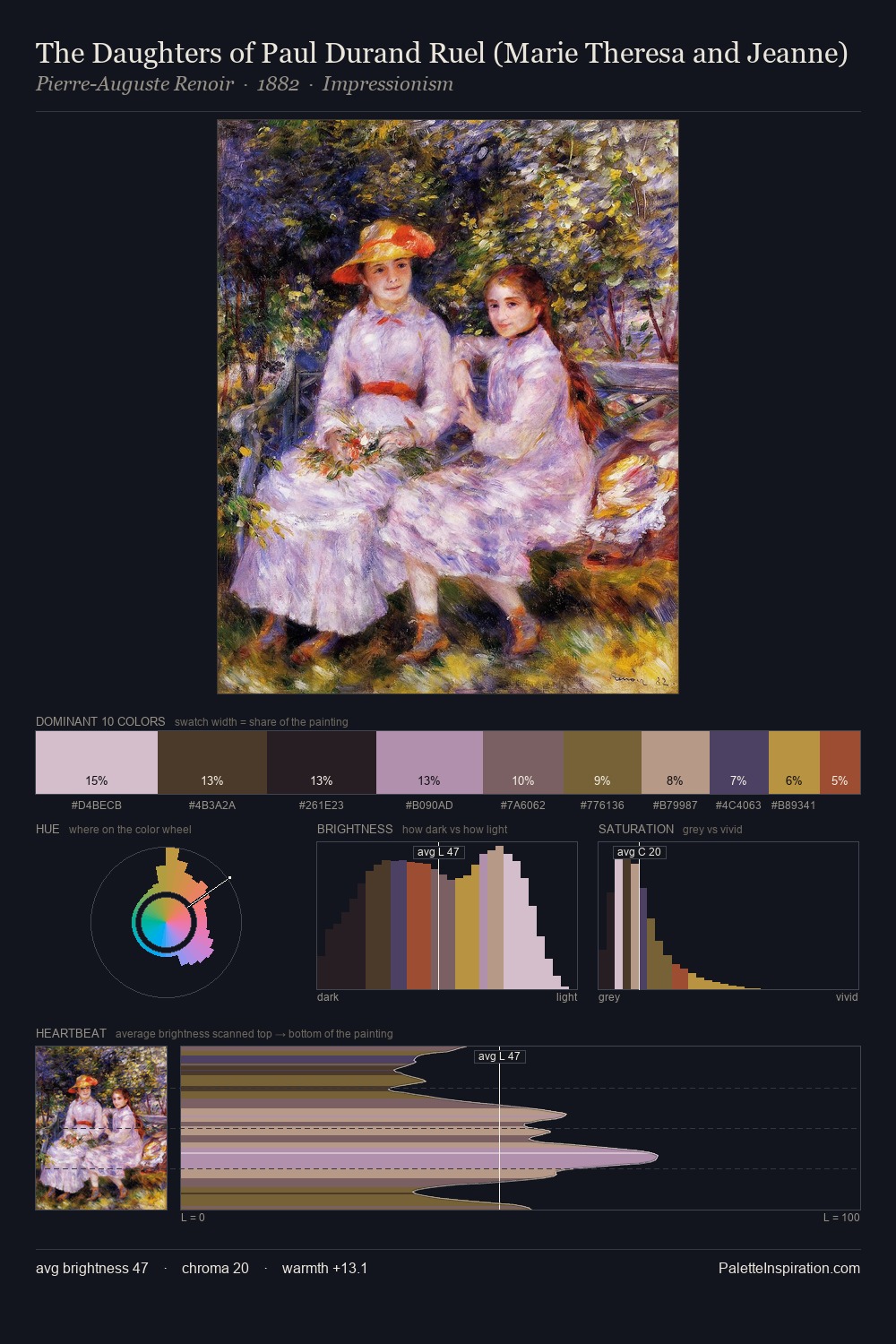This screenshot has width=896, height=1344.
Task: Click the hex code '#4C4063' label
Action: coord(738,806)
